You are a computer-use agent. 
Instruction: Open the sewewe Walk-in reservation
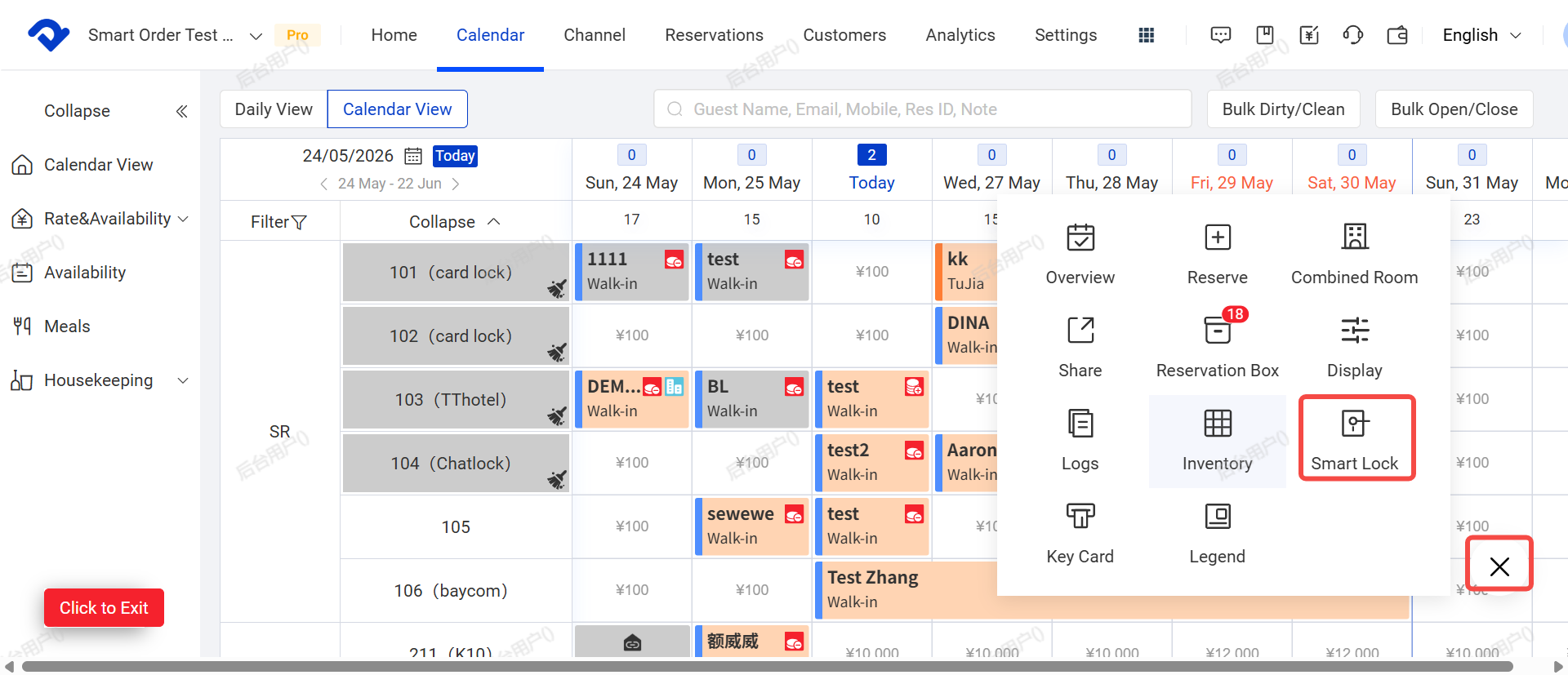(x=752, y=526)
